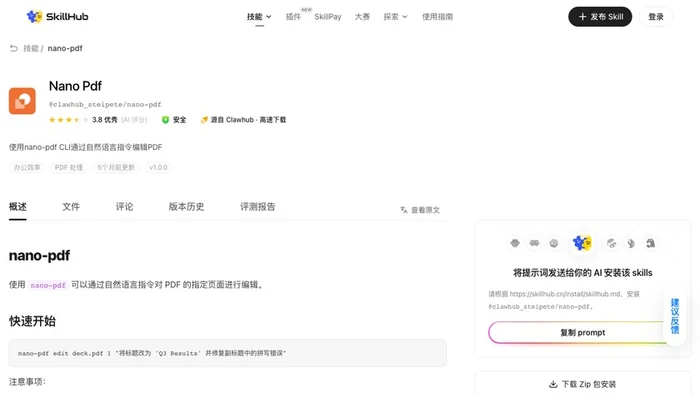Image resolution: width=700 pixels, height=395 pixels.
Task: Click 下载 Zip 包安装
Action: click(583, 384)
